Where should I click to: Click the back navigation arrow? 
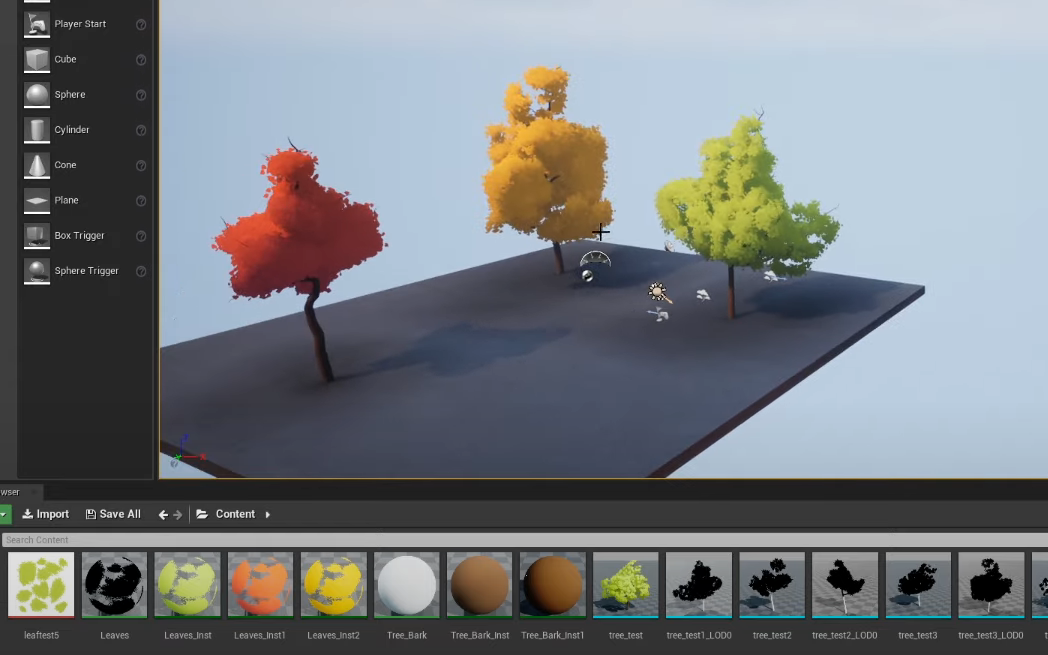click(162, 514)
